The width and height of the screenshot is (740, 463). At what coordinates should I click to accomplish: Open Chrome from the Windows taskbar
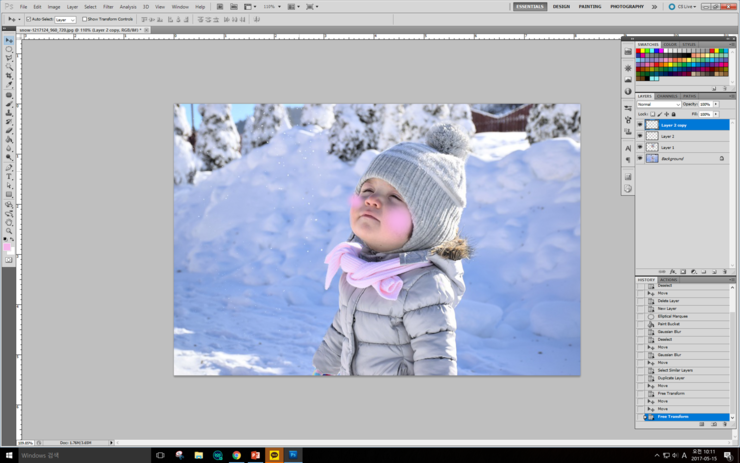click(x=236, y=455)
